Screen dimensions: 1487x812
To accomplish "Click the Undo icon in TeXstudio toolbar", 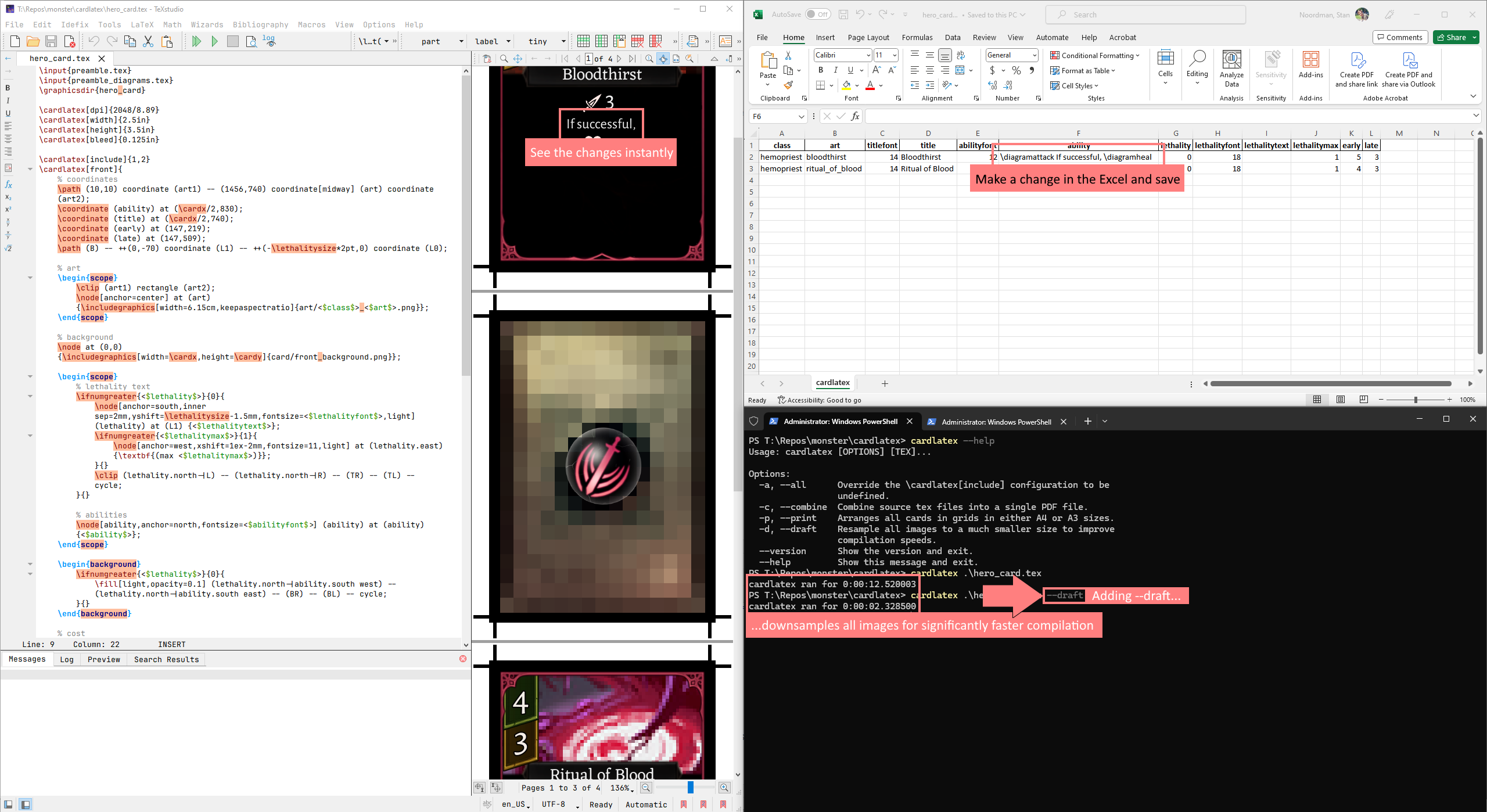I will pyautogui.click(x=93, y=41).
